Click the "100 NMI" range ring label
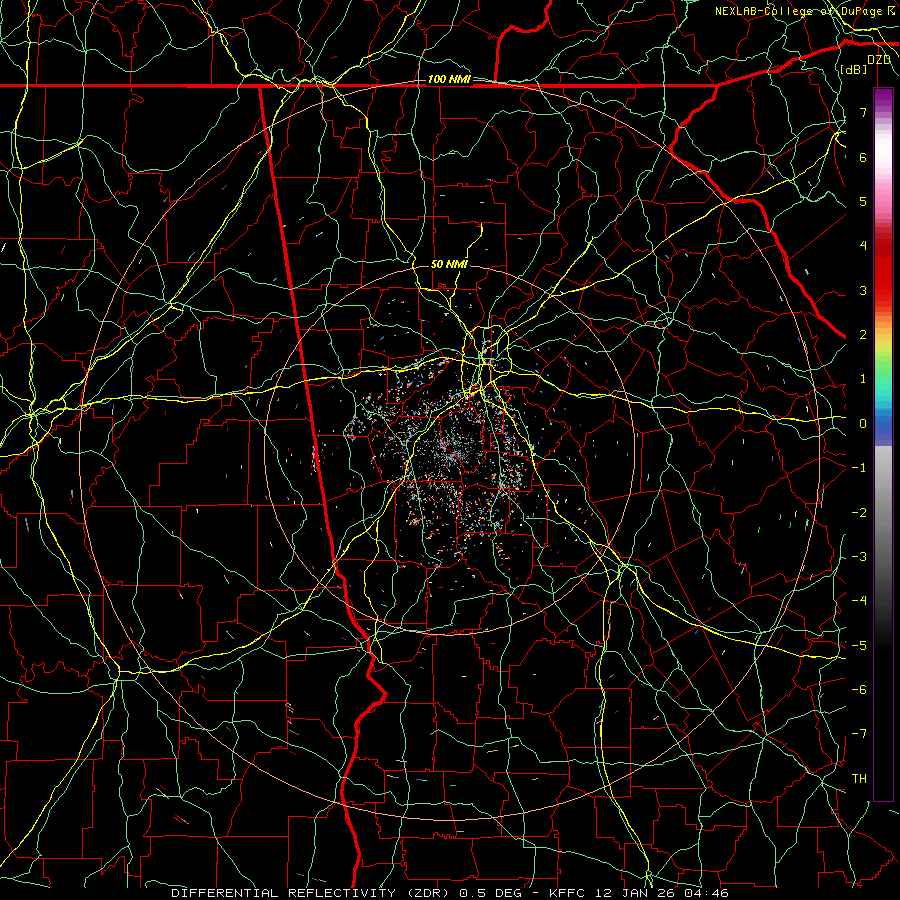Viewport: 900px width, 900px height. tap(449, 79)
